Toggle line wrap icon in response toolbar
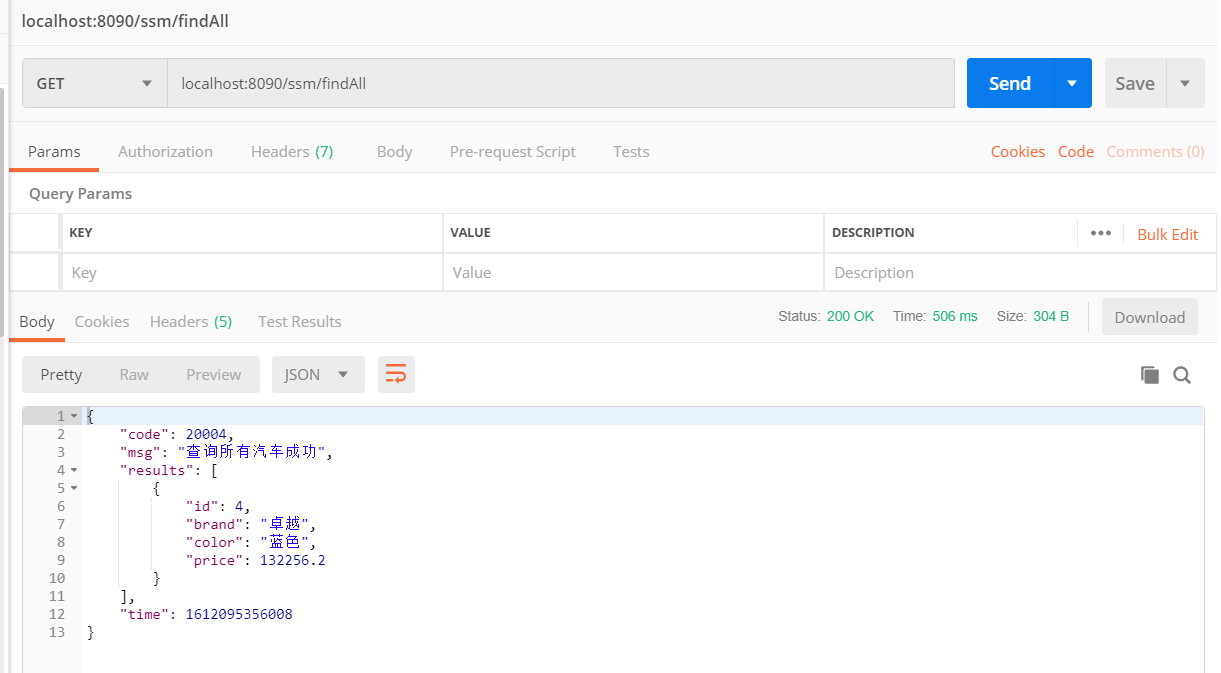Image resolution: width=1221 pixels, height=673 pixels. point(396,374)
